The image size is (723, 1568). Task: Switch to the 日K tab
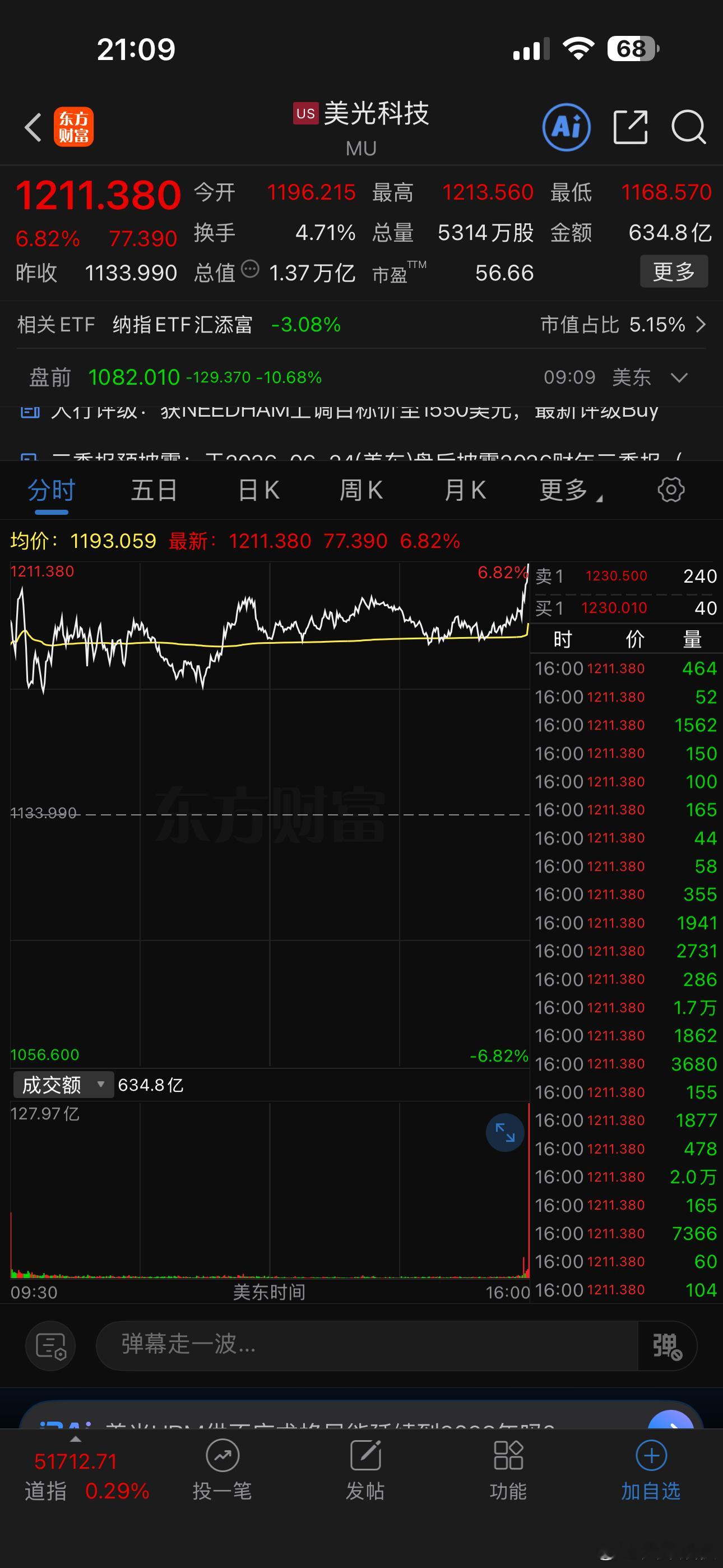point(258,490)
